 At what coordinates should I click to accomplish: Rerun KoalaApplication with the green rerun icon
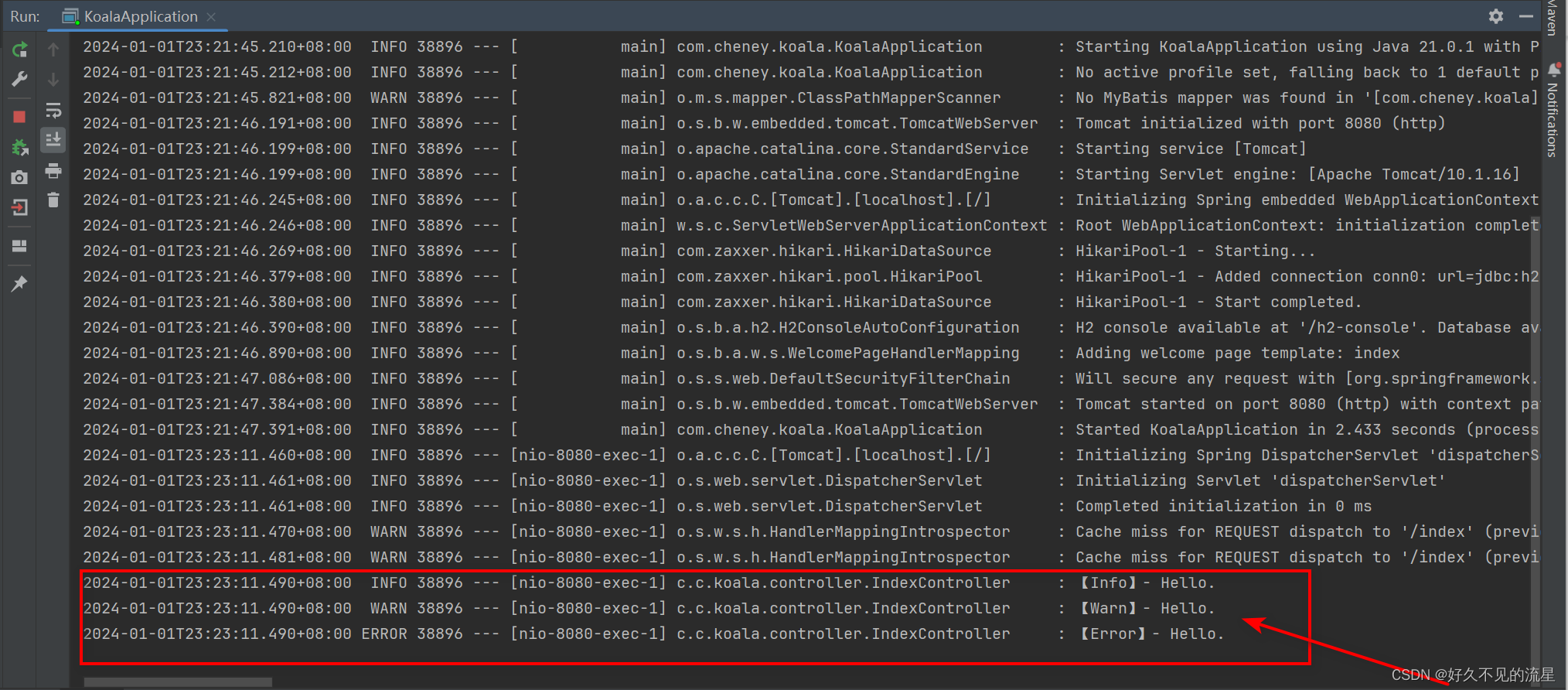coord(19,50)
